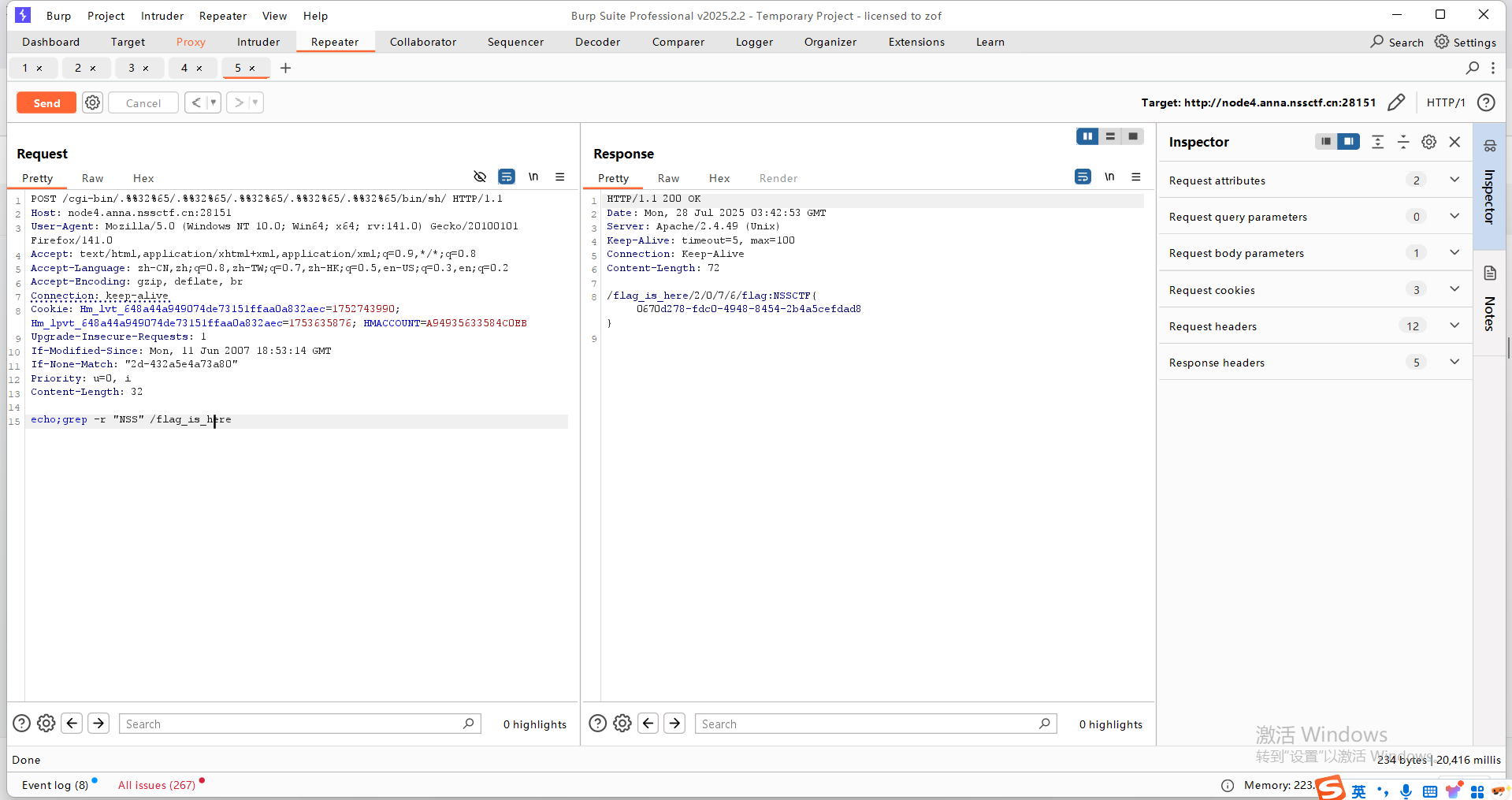Open the Repeater tabs options menu
Image resolution: width=1512 pixels, height=800 pixels.
coord(1493,69)
